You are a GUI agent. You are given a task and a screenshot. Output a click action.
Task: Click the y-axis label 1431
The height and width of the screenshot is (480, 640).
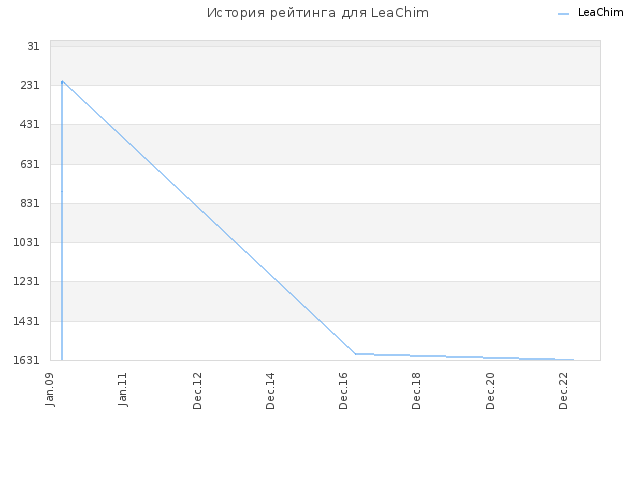pos(27,321)
